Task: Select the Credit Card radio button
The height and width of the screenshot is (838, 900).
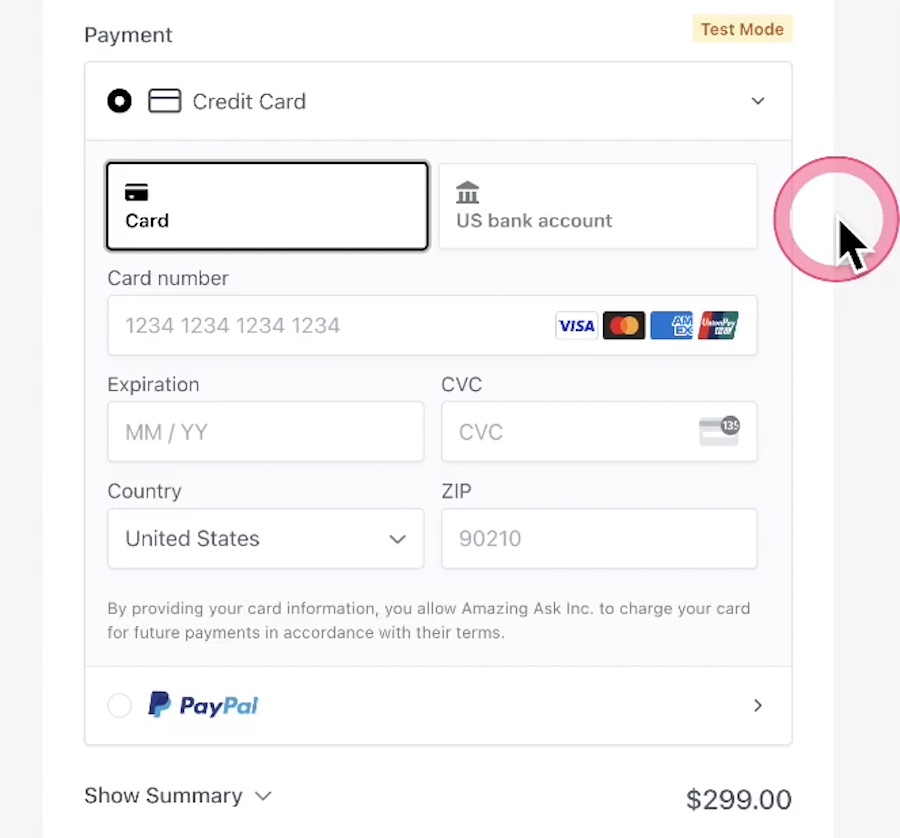Action: tap(119, 100)
